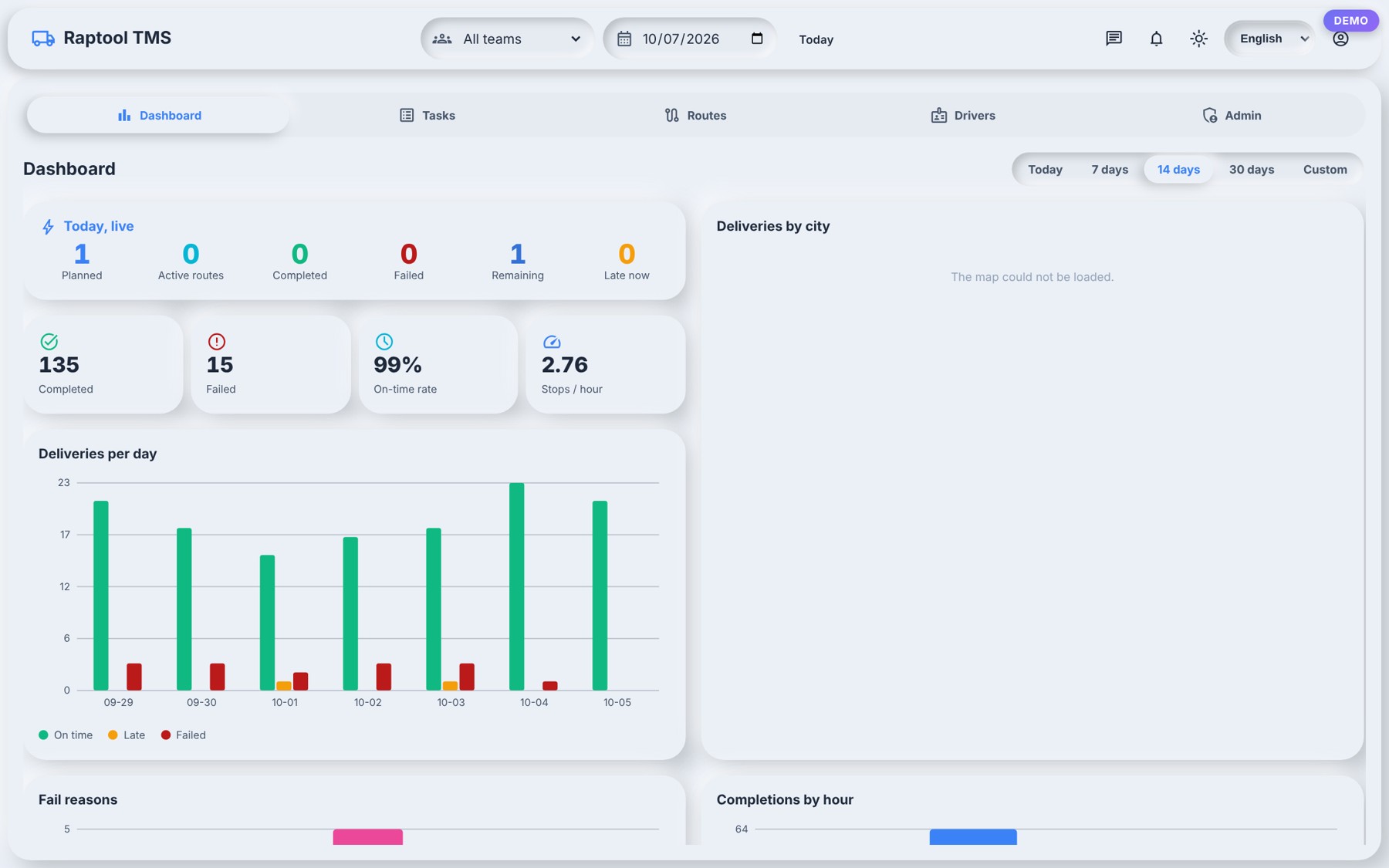Open the English language dropdown
This screenshot has height=868, width=1389.
(1270, 39)
